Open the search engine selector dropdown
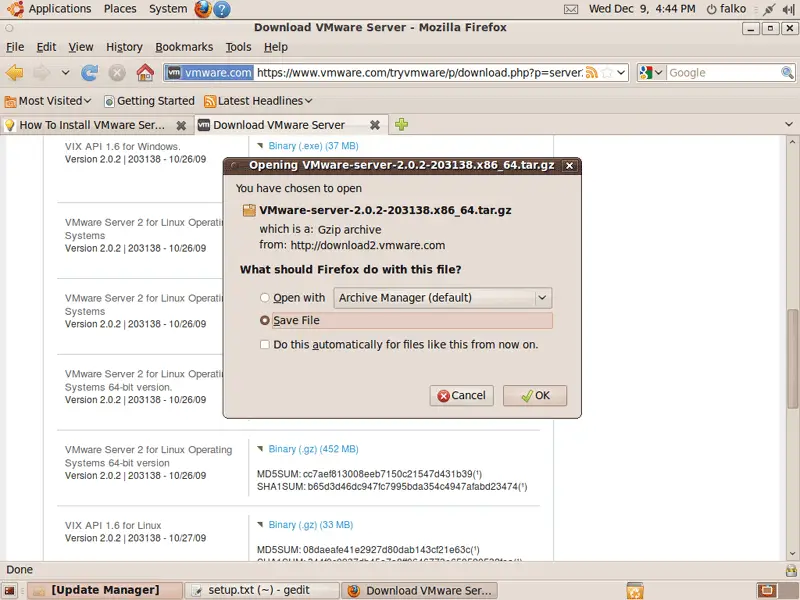This screenshot has height=600, width=800. coord(652,72)
